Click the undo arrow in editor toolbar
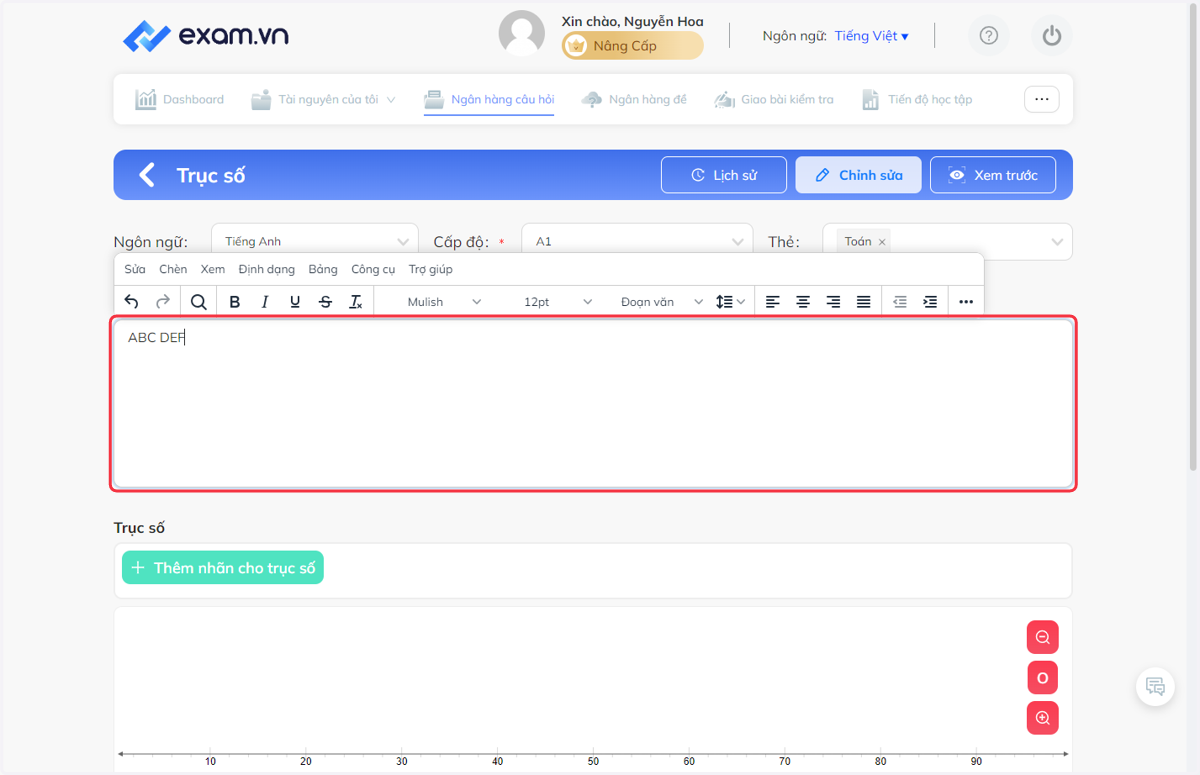Viewport: 1200px width, 775px height. [x=131, y=301]
